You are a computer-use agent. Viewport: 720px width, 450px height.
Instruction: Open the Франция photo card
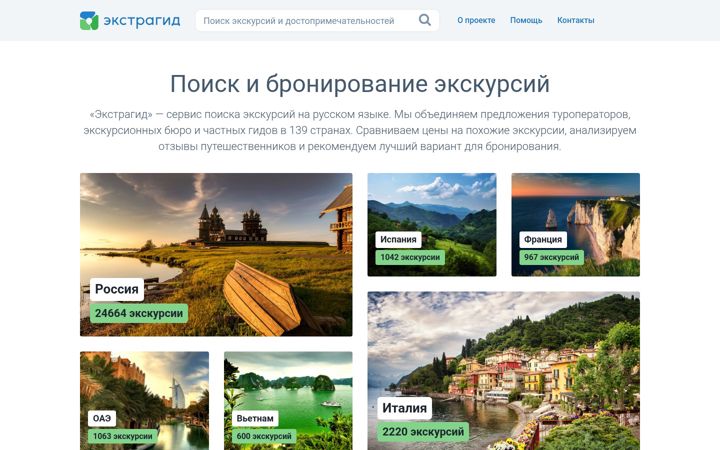575,225
